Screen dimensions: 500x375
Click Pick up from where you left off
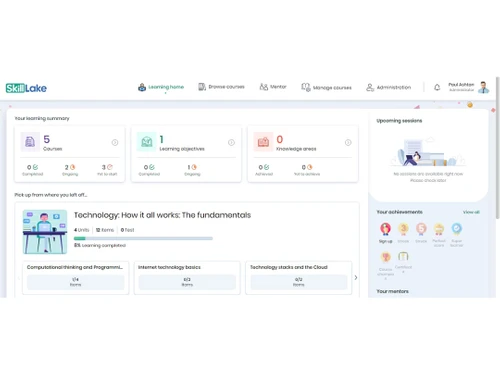click(x=51, y=195)
